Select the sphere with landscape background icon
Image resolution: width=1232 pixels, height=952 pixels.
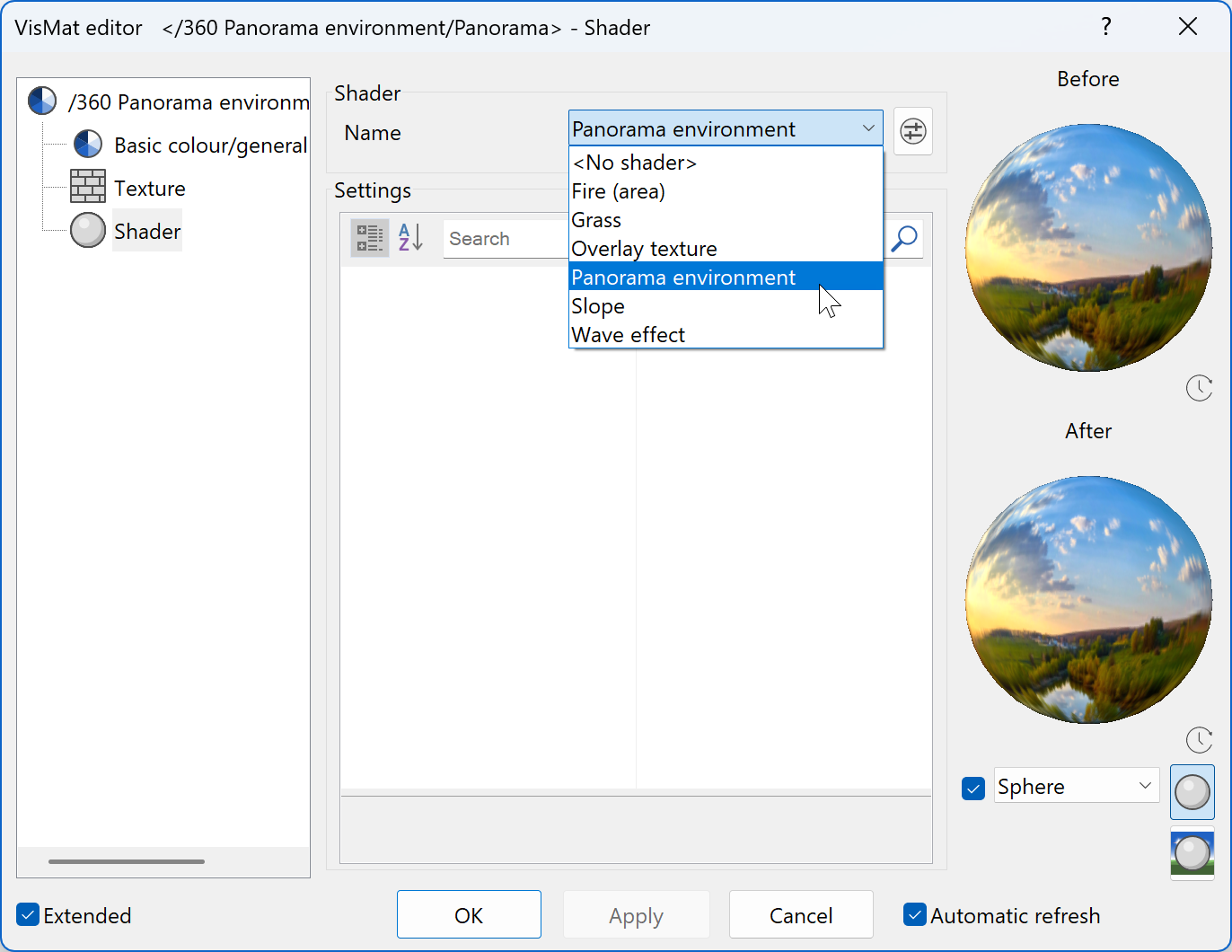point(1192,853)
